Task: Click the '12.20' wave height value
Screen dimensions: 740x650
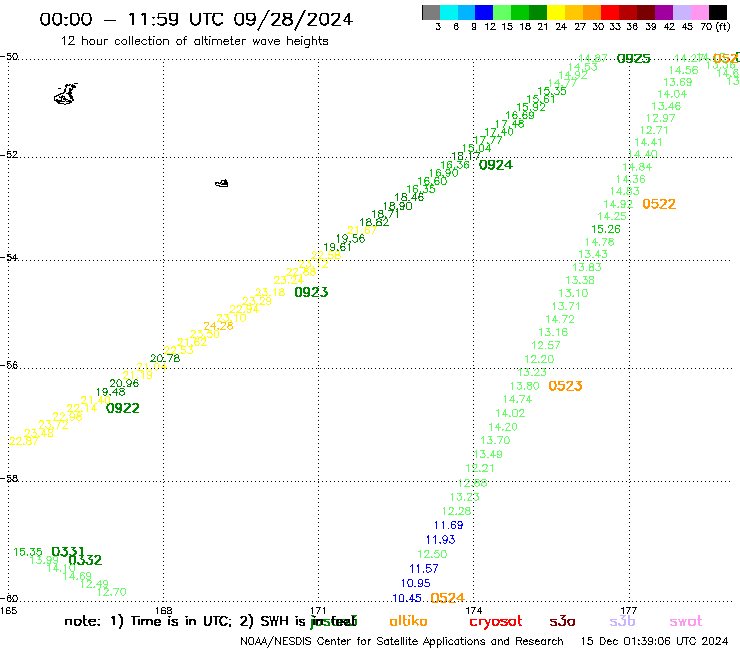Action: [539, 359]
